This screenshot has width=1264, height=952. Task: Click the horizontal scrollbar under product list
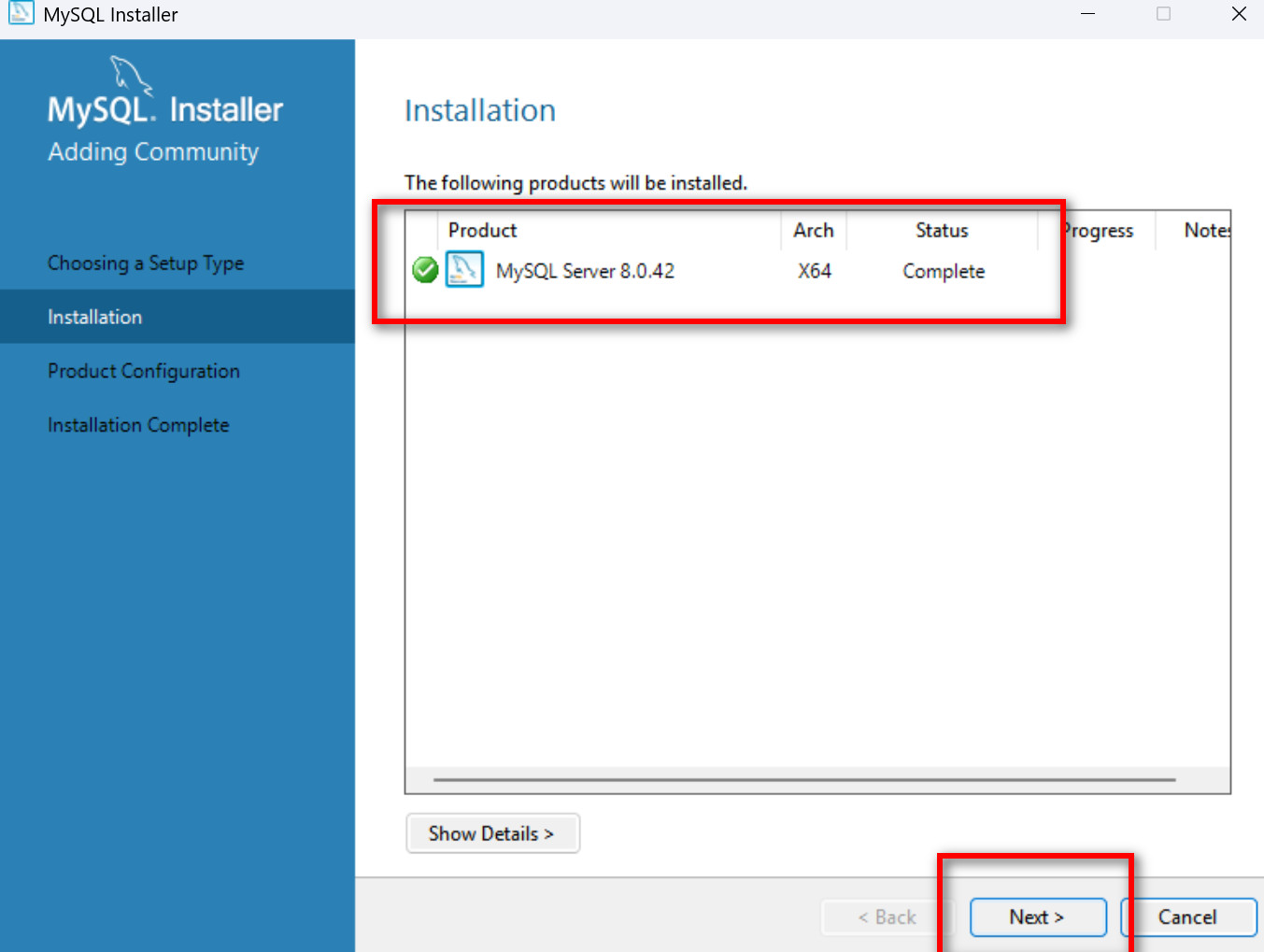point(803,779)
